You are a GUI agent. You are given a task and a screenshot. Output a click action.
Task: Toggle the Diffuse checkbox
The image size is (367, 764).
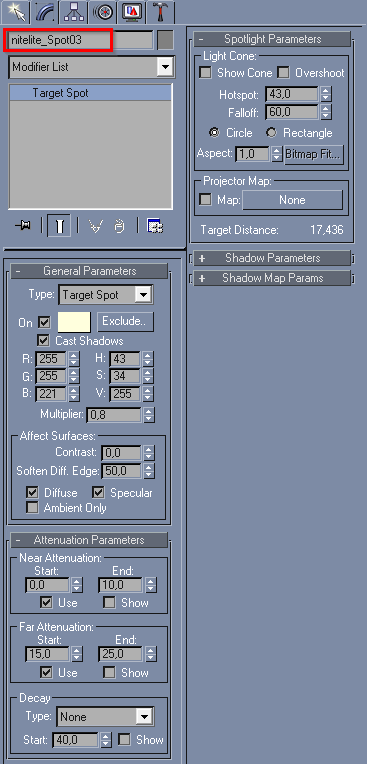tap(32, 493)
